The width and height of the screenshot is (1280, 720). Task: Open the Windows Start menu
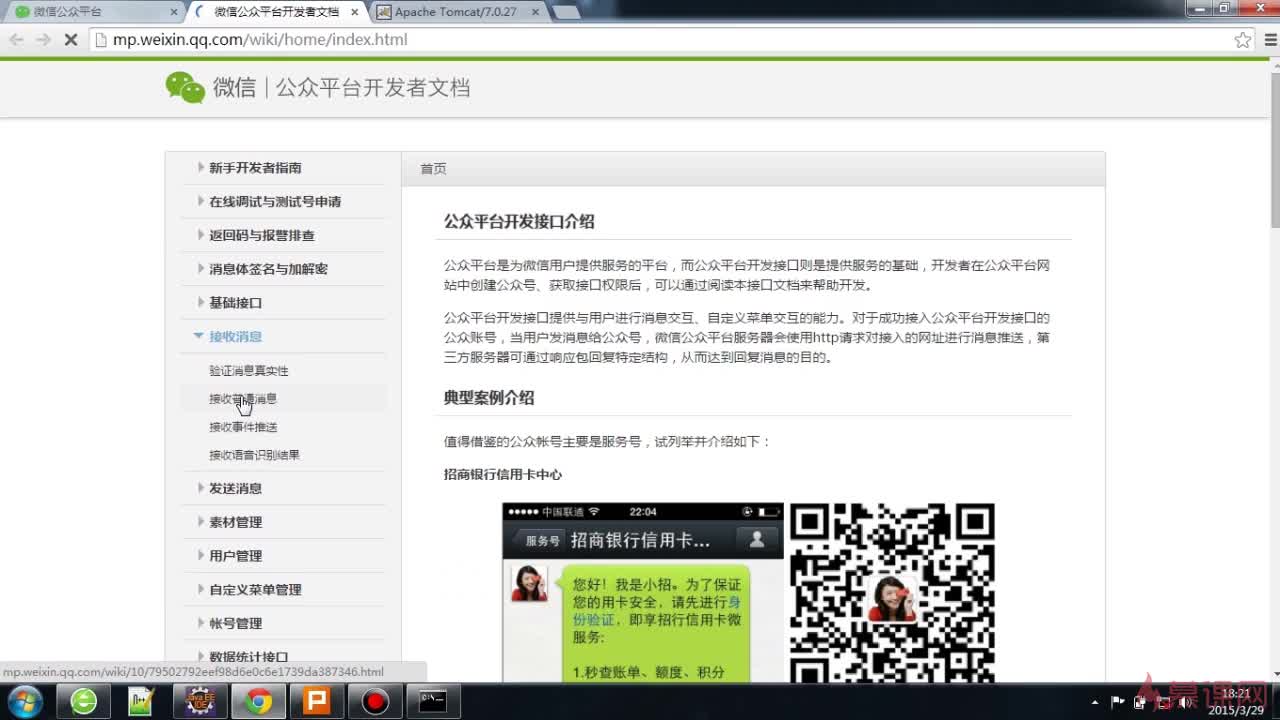click(x=25, y=701)
